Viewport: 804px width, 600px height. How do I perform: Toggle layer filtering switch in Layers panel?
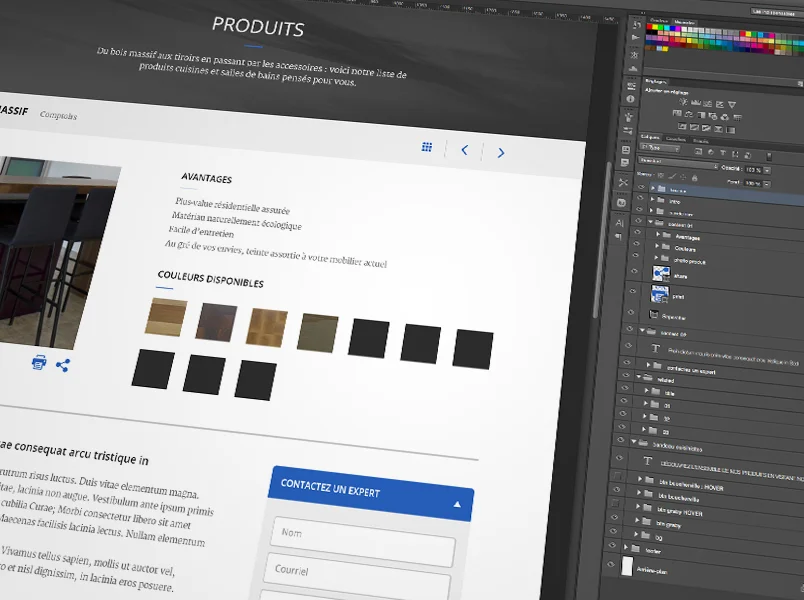click(x=769, y=156)
